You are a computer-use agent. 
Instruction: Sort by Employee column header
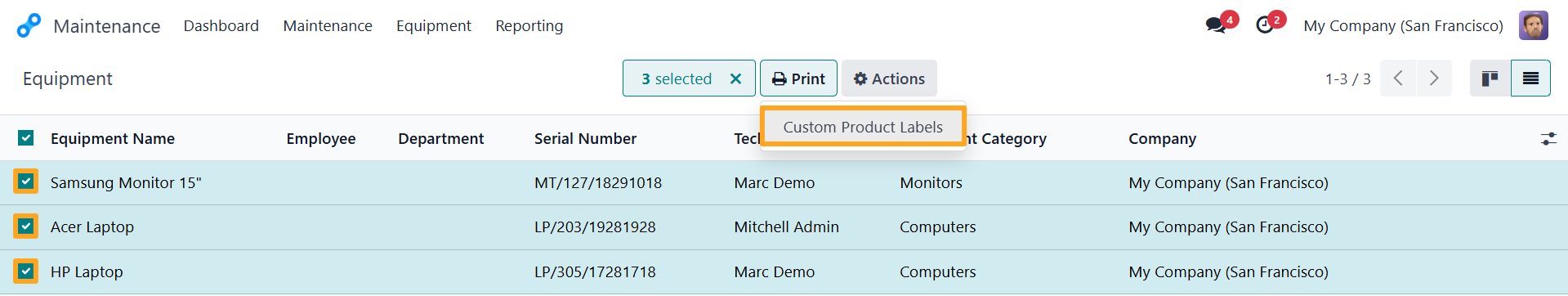(321, 139)
